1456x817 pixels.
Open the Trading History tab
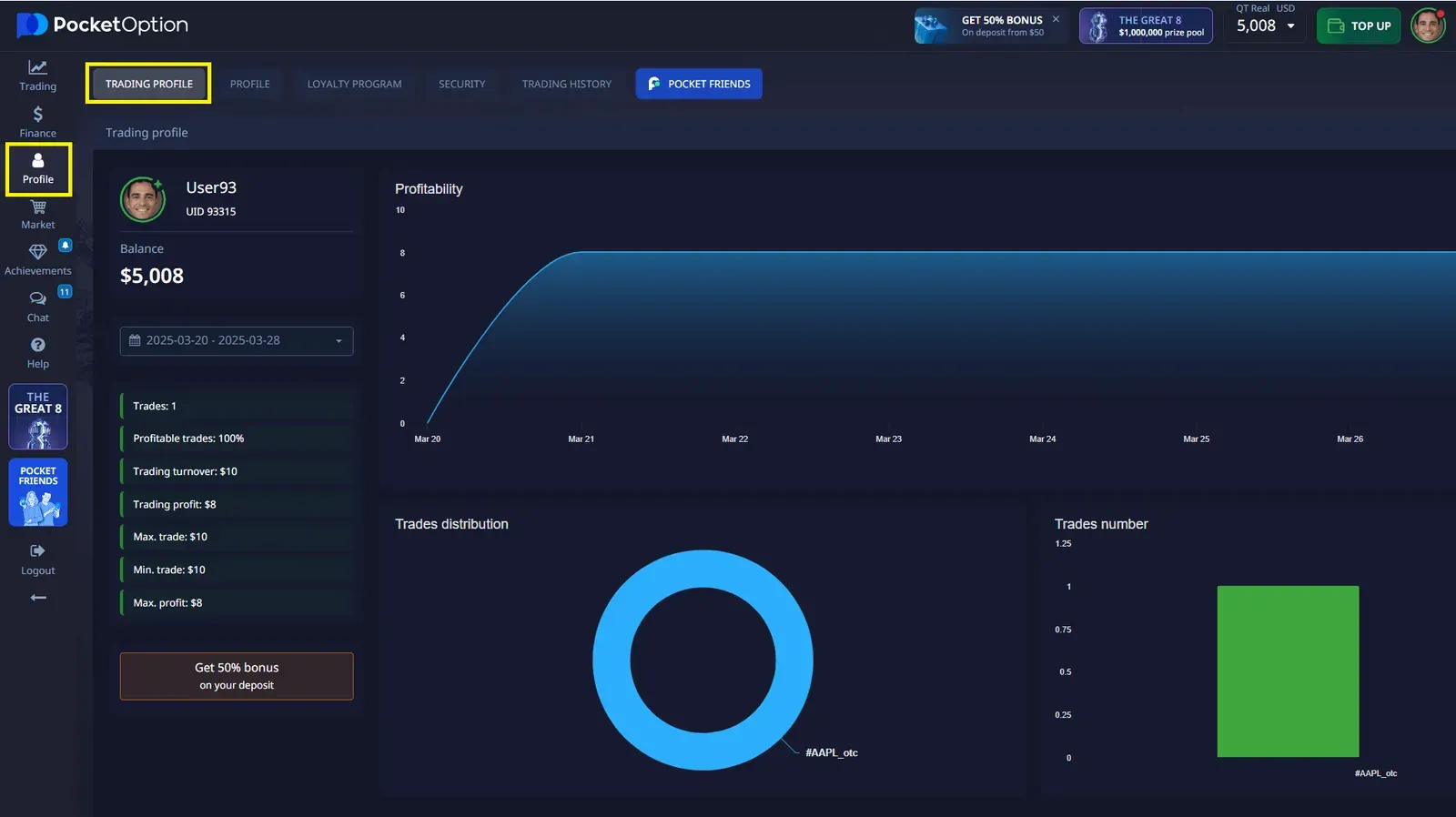[x=566, y=84]
